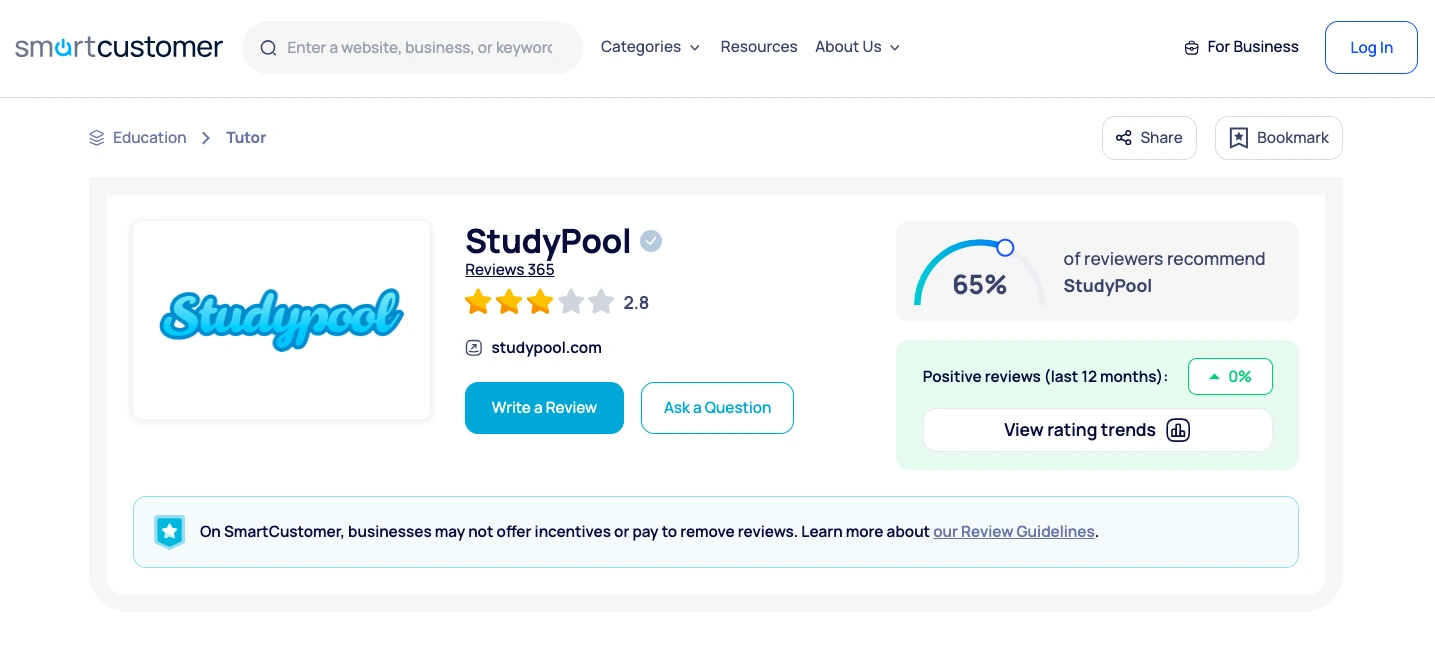This screenshot has width=1435, height=660.
Task: Click the SmartCustomer logo
Action: (x=119, y=47)
